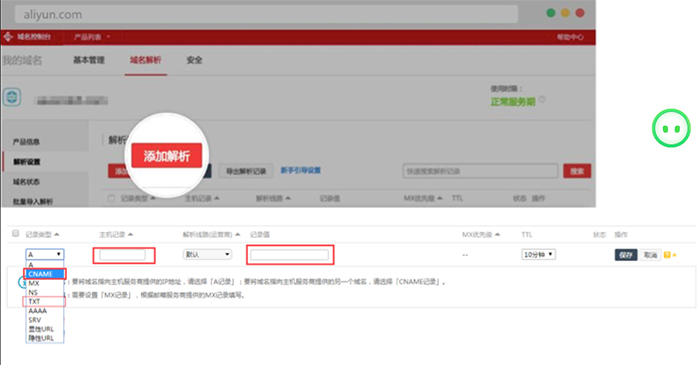
Task: Click the blue globe domain icon
Action: click(12, 97)
